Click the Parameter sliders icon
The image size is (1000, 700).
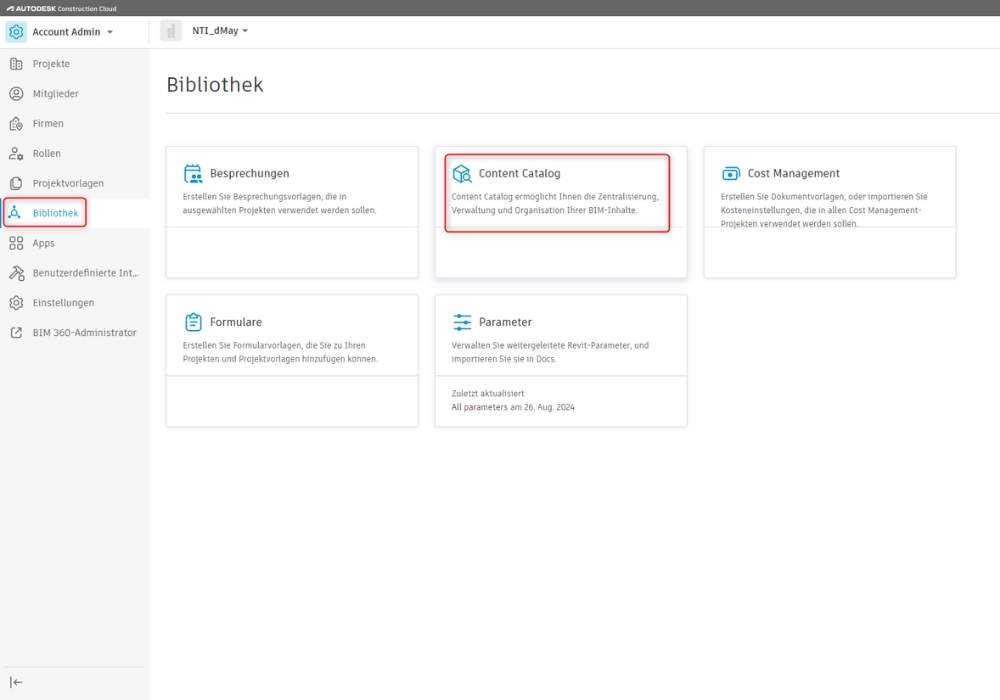(462, 322)
